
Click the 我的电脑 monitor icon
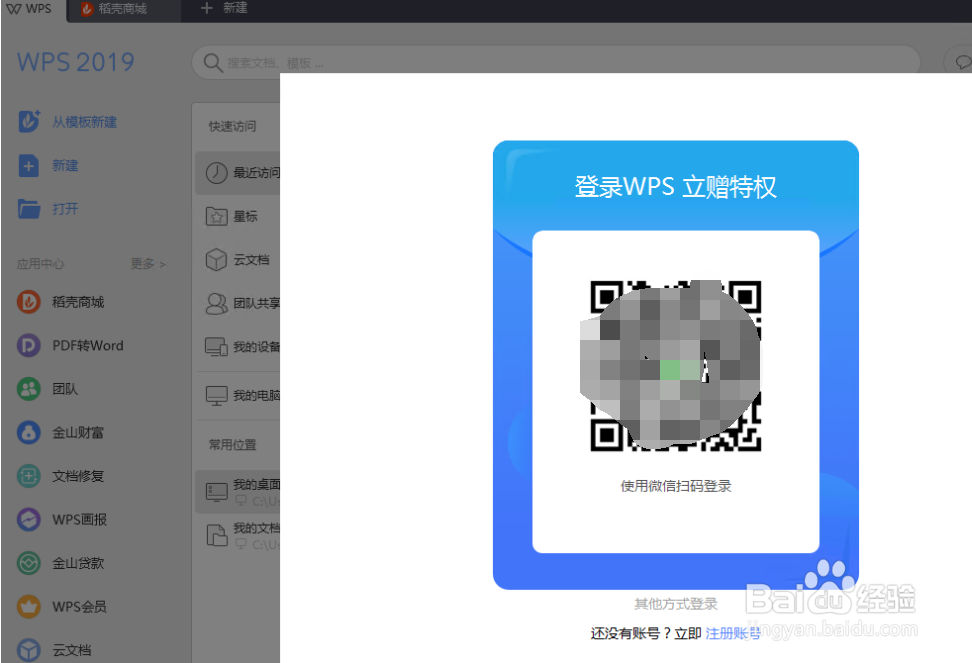(x=216, y=395)
